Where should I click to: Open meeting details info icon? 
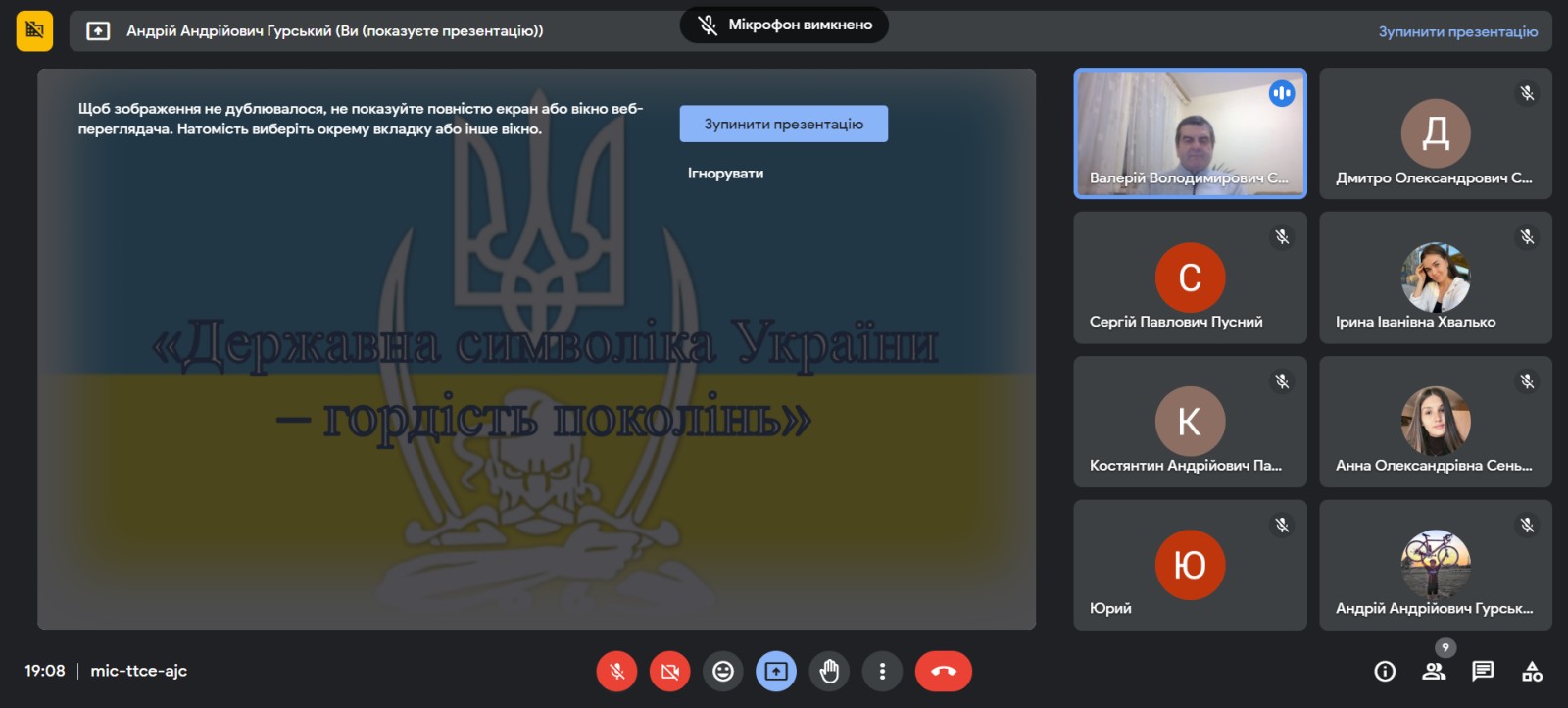coord(1385,671)
